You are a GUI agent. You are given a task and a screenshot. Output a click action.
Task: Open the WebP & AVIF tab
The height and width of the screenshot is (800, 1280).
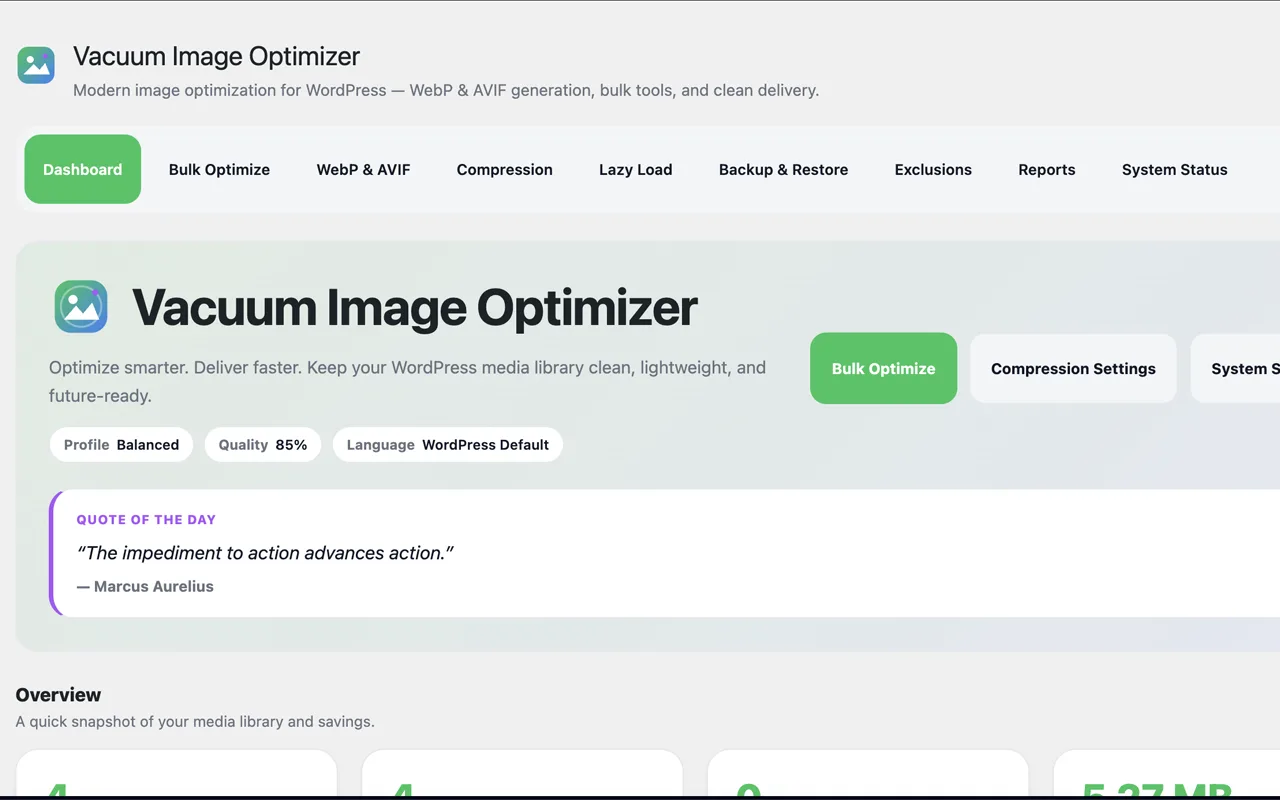tap(364, 169)
